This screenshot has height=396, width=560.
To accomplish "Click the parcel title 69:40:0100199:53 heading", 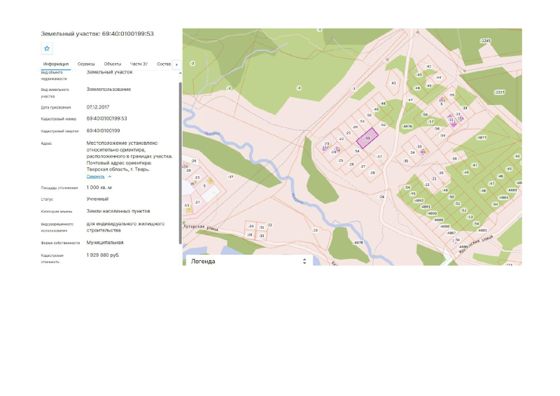I will tap(97, 34).
